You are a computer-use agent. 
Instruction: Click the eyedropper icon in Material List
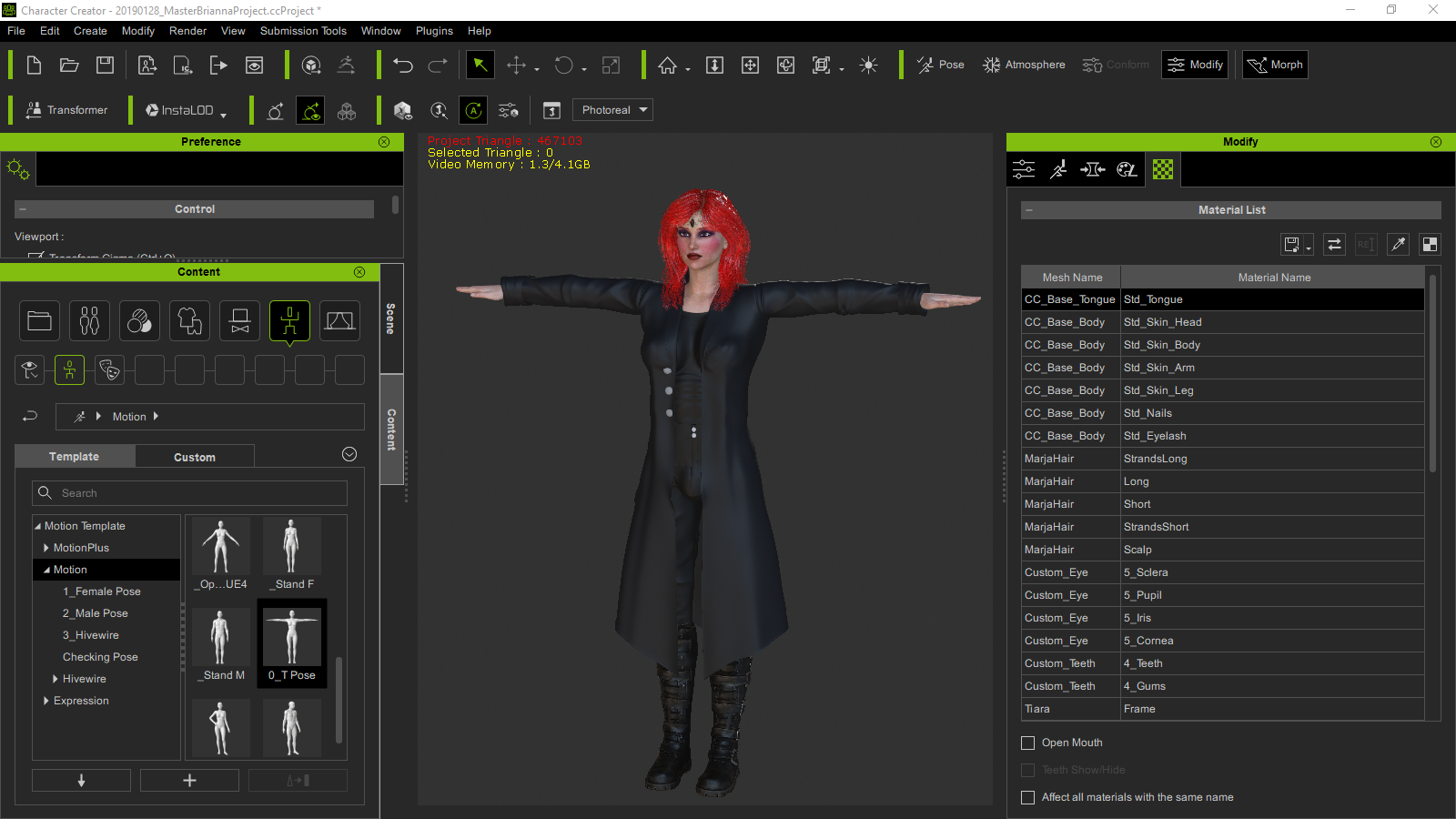pos(1399,244)
